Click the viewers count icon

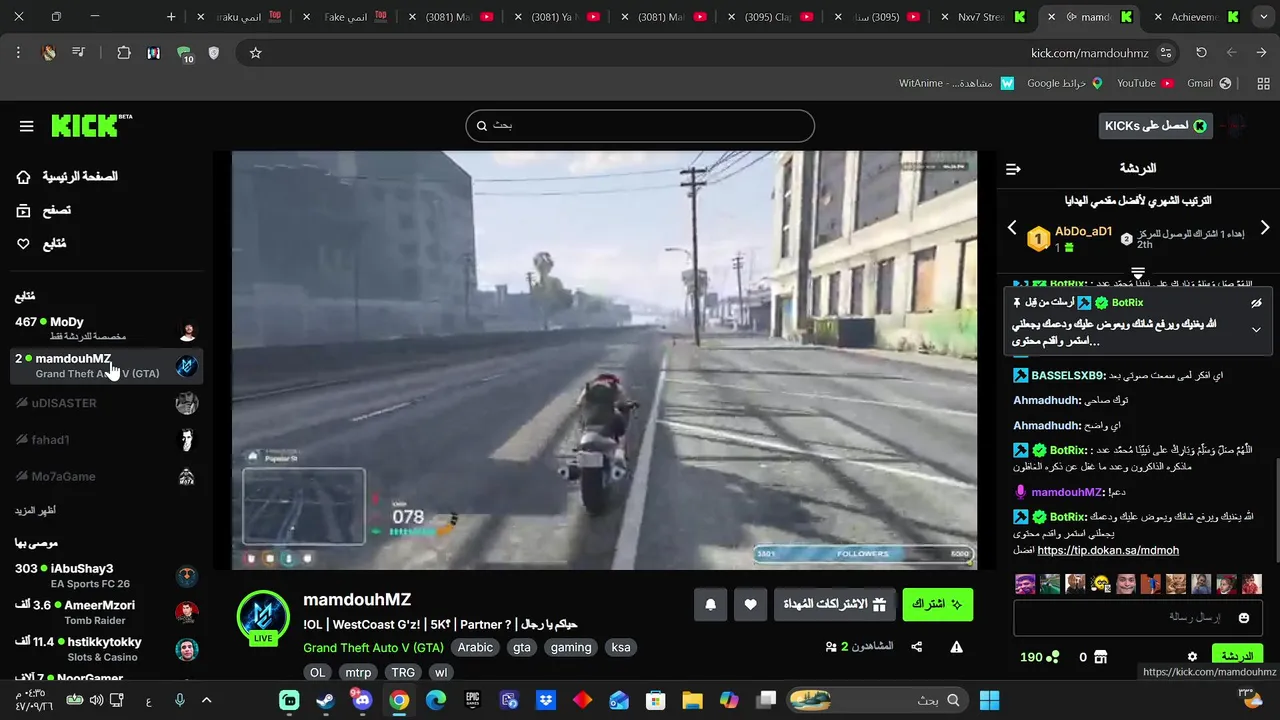pos(831,647)
